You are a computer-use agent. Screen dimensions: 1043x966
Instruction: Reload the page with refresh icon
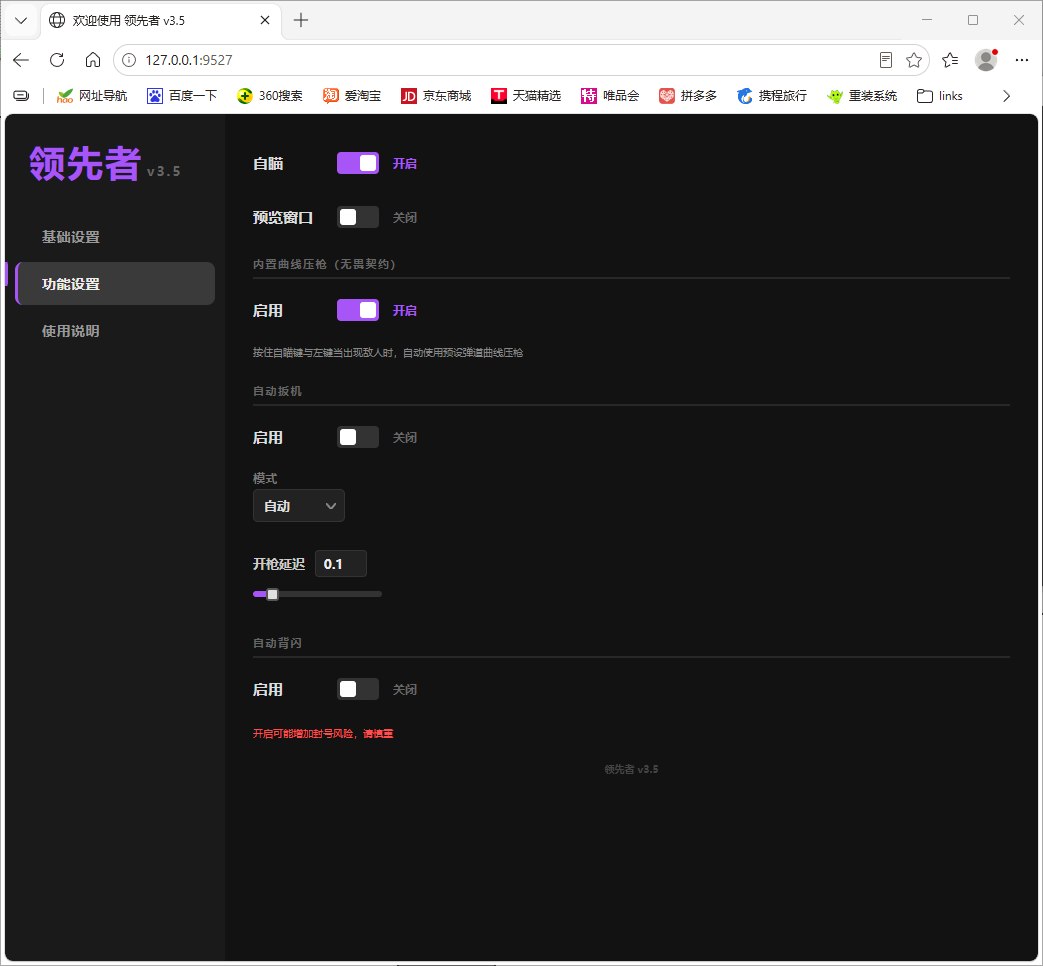(57, 60)
